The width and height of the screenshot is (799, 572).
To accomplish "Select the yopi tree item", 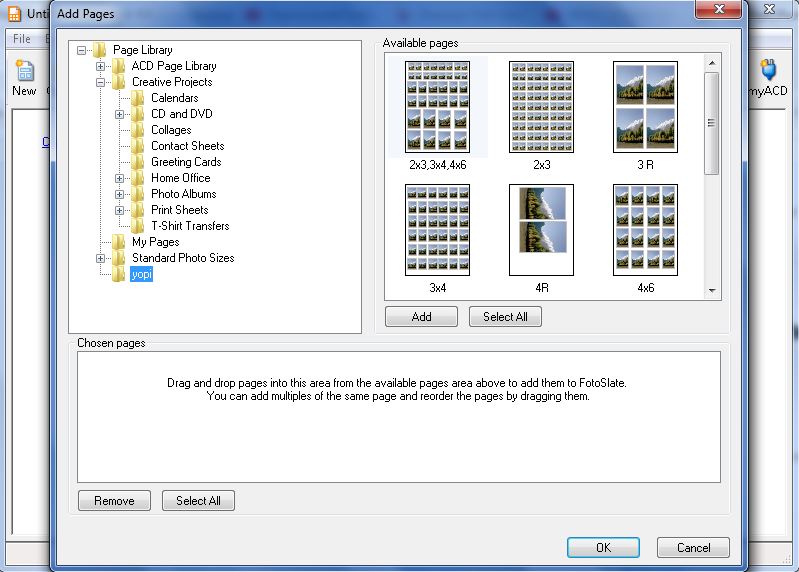I will tap(141, 274).
